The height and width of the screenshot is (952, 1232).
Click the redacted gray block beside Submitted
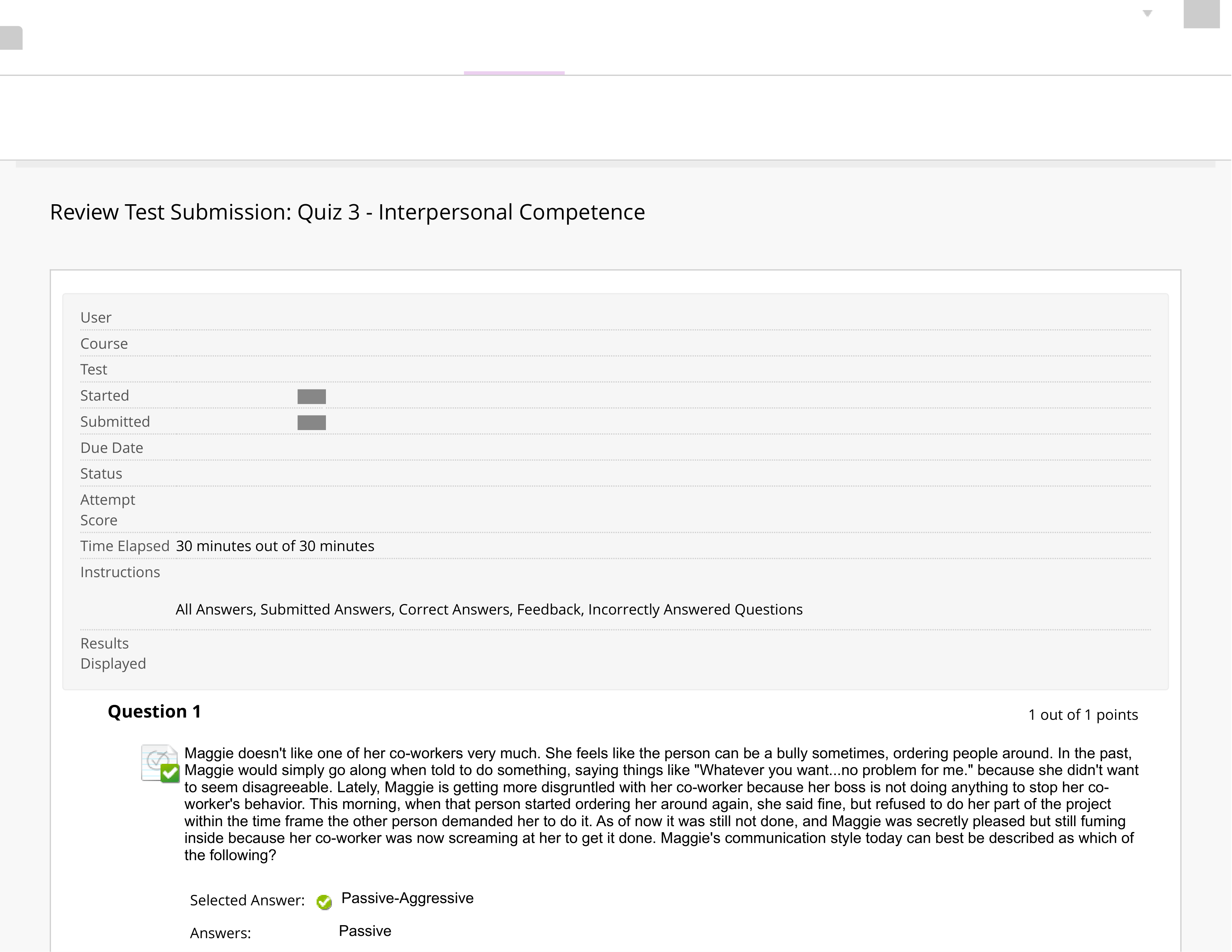pos(311,422)
